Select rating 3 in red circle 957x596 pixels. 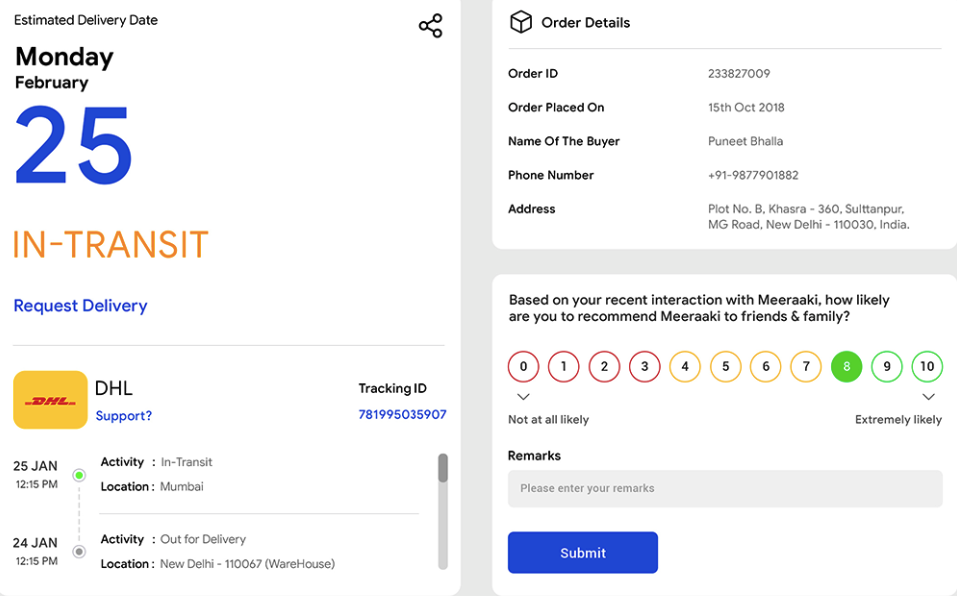(645, 367)
